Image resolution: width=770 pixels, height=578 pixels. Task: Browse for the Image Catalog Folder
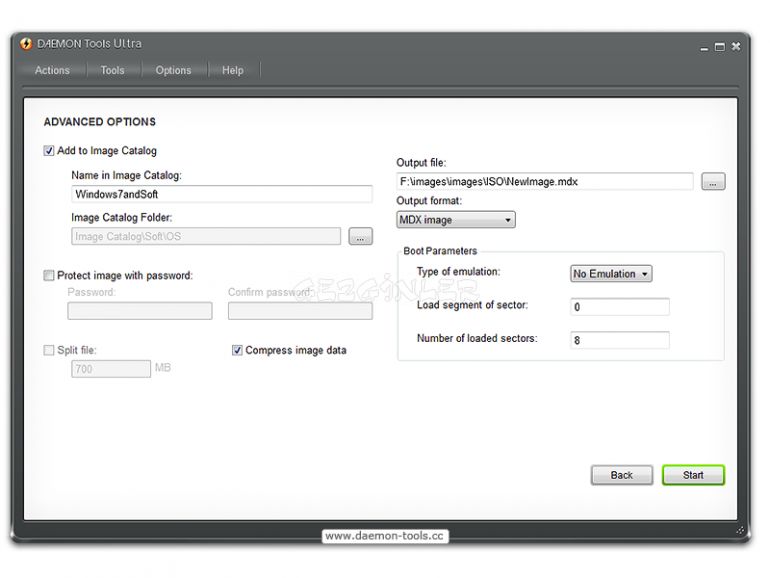tap(360, 236)
